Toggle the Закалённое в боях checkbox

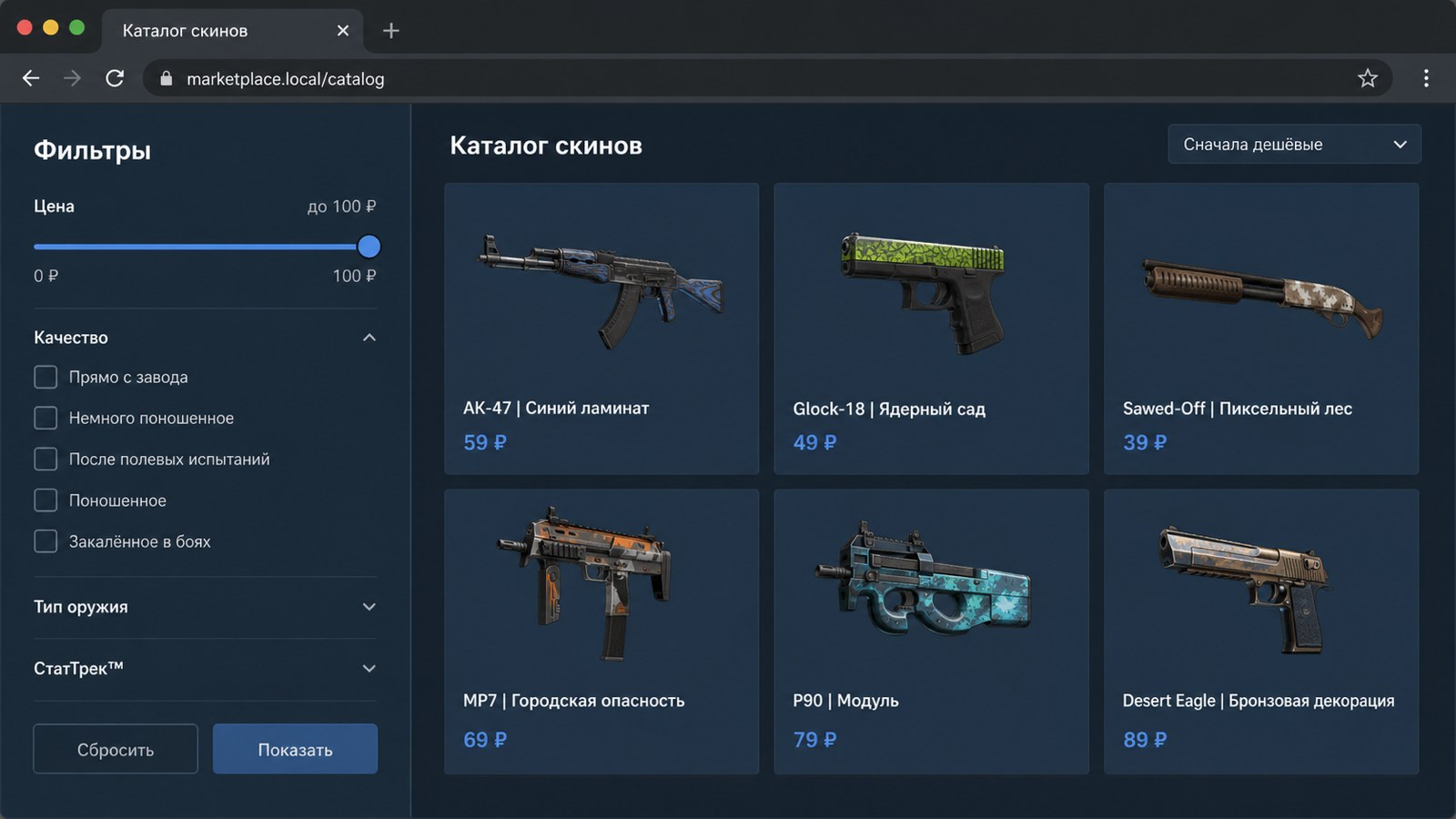(x=45, y=541)
